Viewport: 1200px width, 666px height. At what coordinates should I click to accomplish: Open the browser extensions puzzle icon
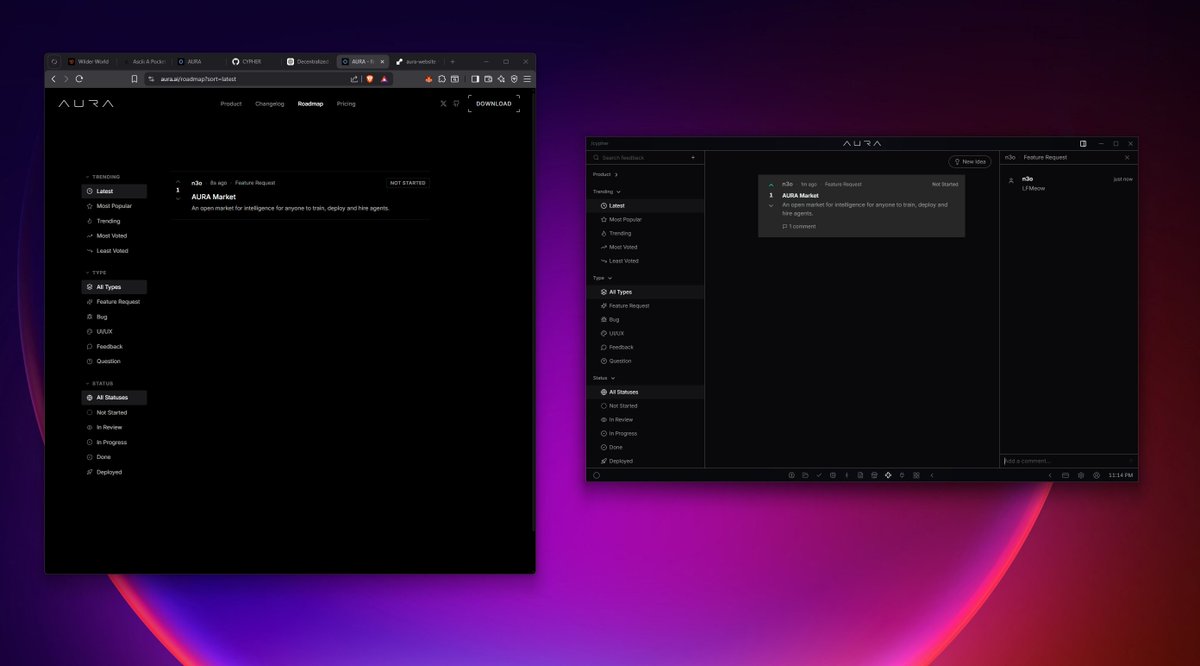[442, 79]
